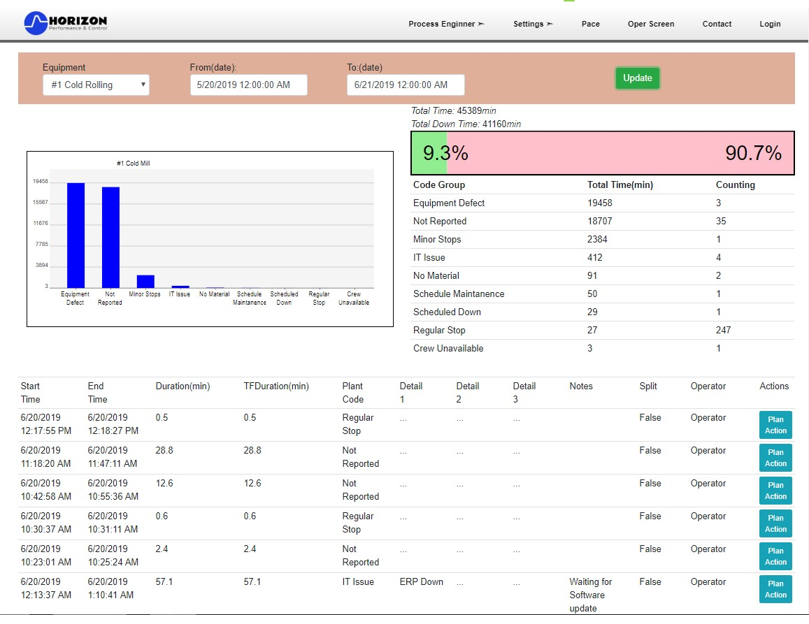Image resolution: width=809 pixels, height=624 pixels.
Task: Click the Counting column header
Action: coord(735,185)
